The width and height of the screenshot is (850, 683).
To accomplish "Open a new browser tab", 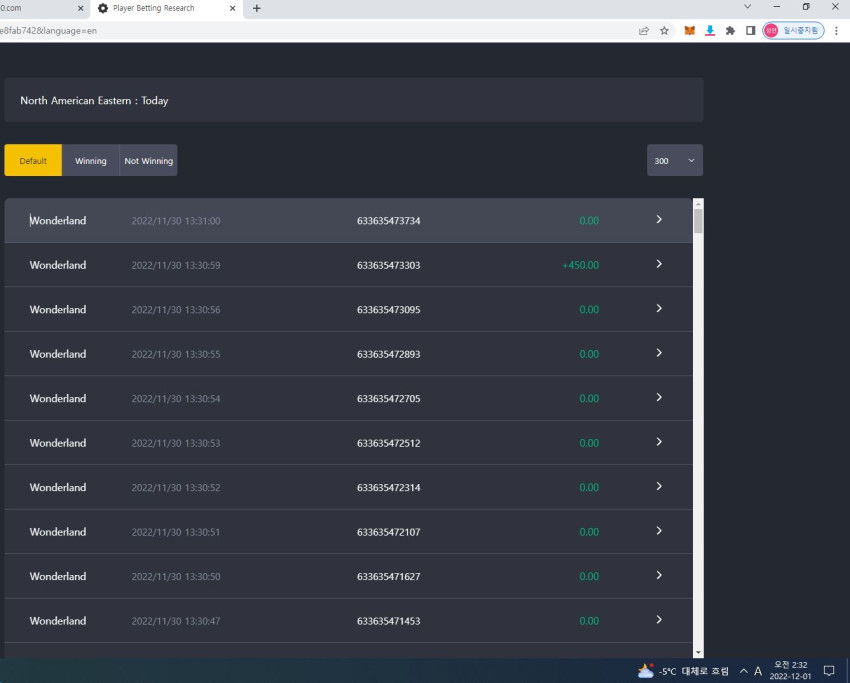I will (257, 8).
